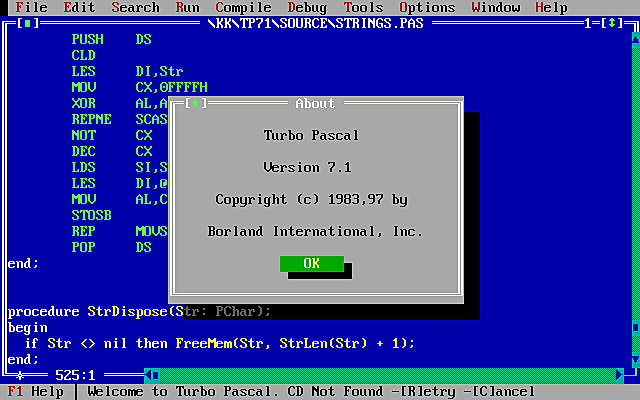Open the Run menu

coord(187,7)
